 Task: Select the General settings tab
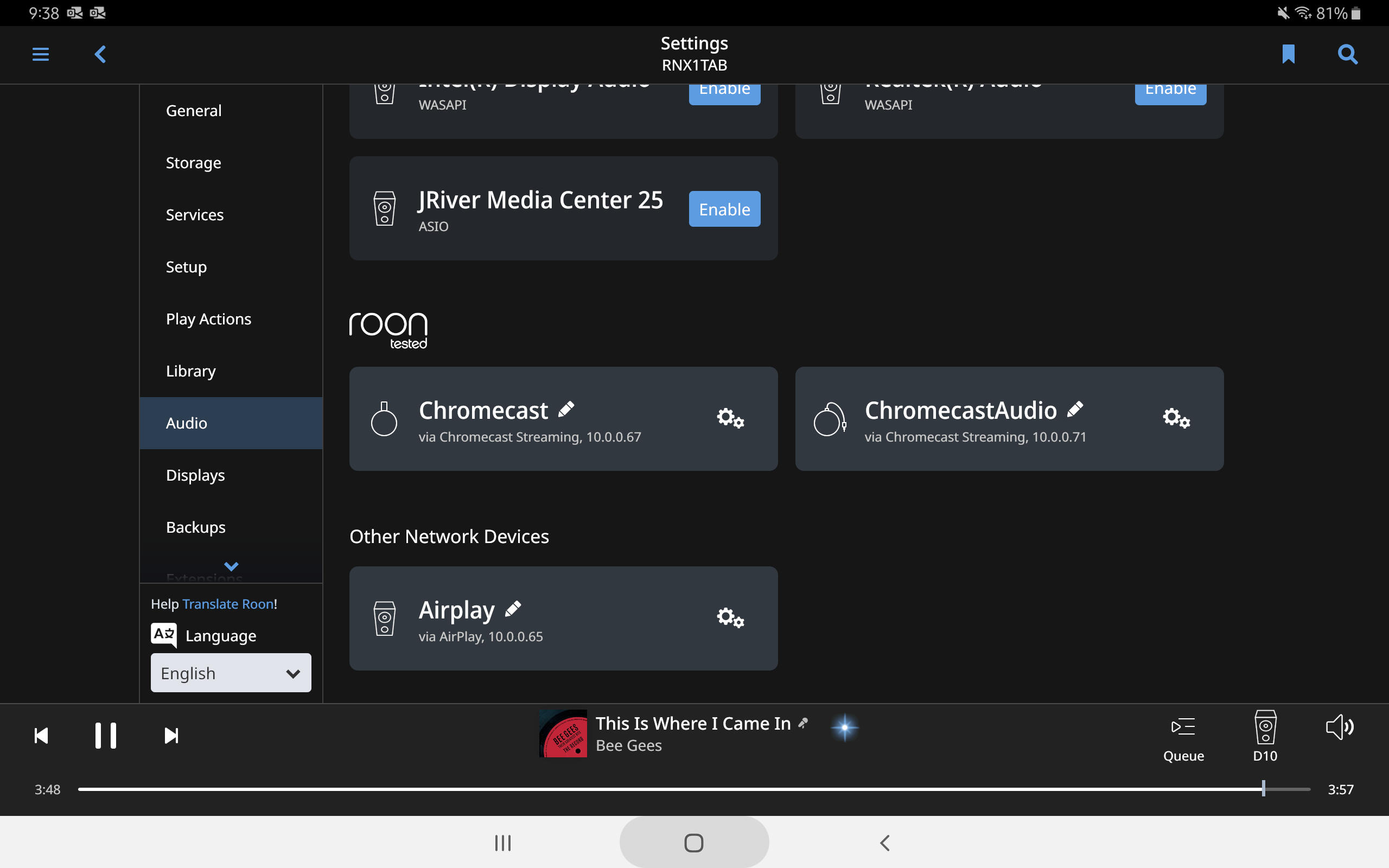pos(231,111)
